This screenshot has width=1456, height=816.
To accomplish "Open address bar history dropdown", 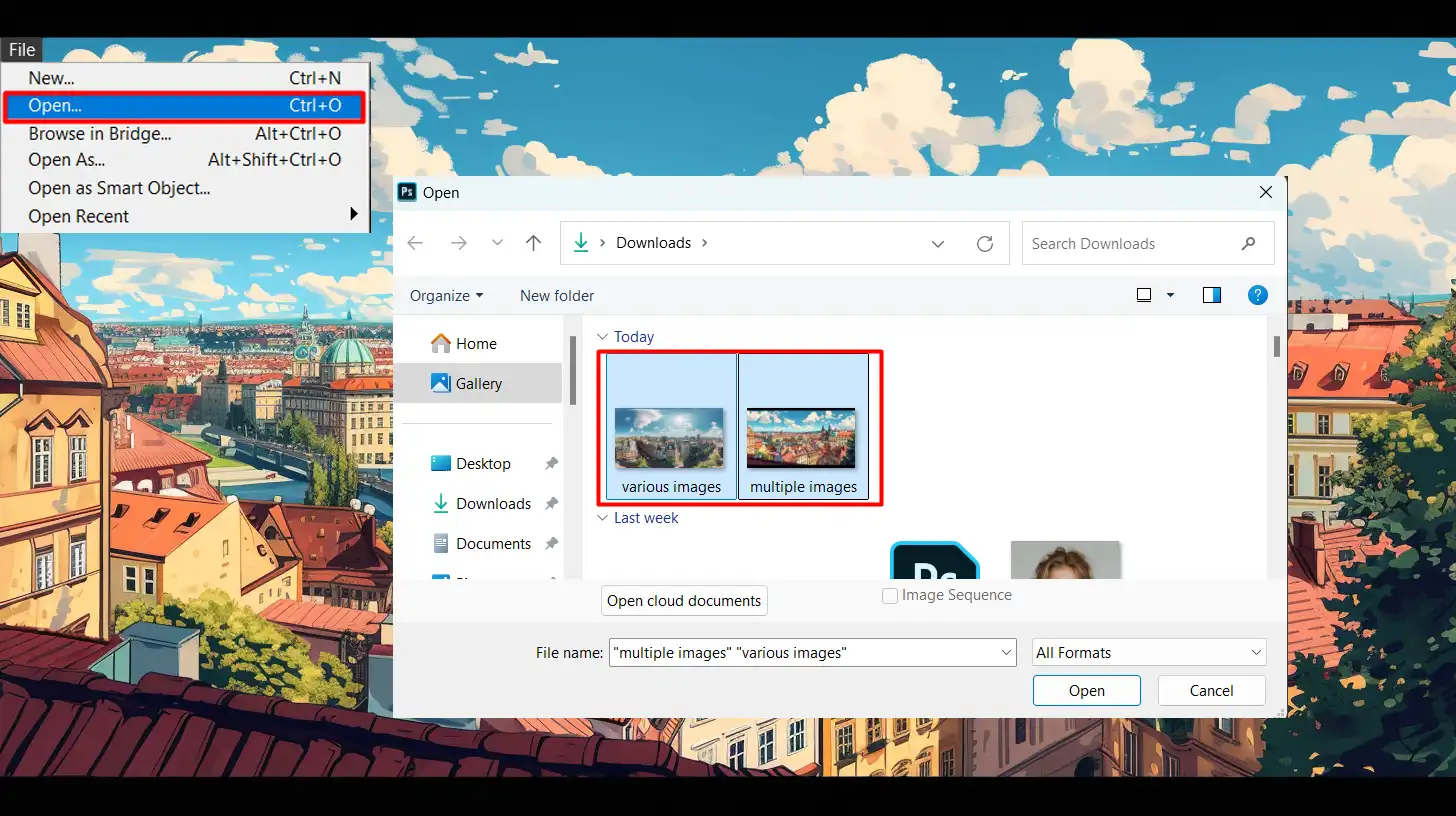I will [938, 243].
